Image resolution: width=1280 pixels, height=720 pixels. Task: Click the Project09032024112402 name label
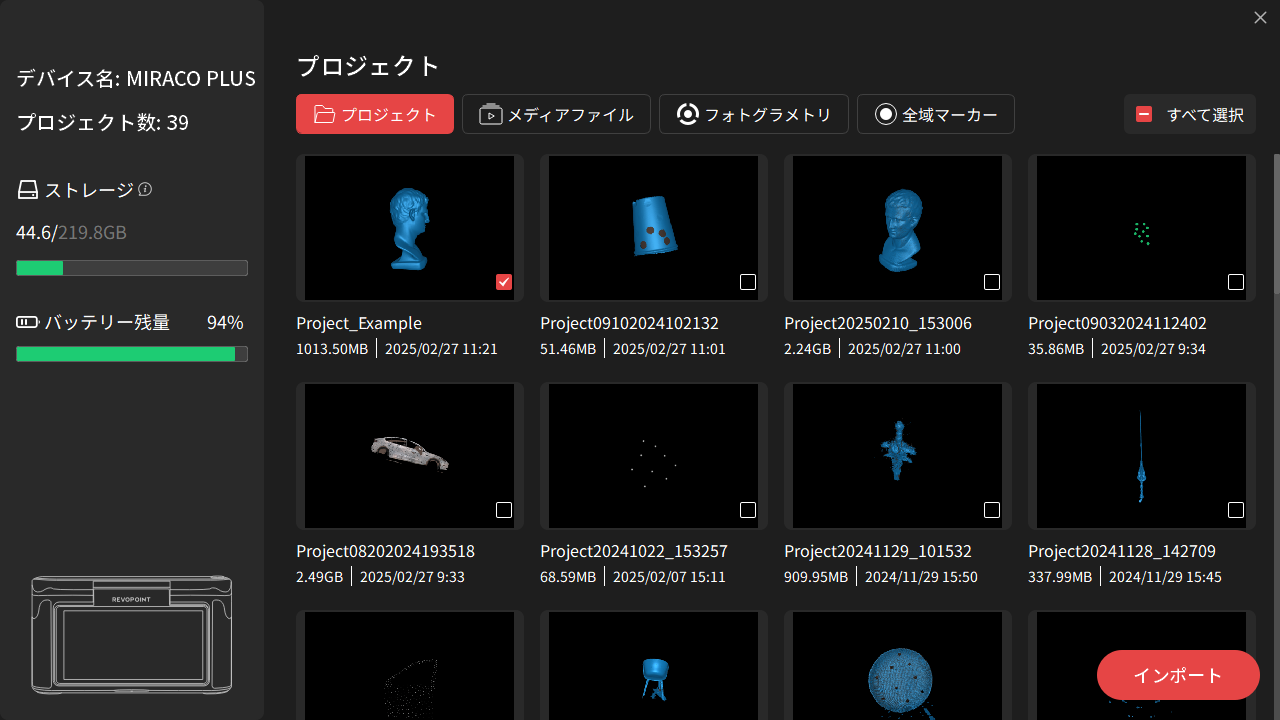[1117, 323]
